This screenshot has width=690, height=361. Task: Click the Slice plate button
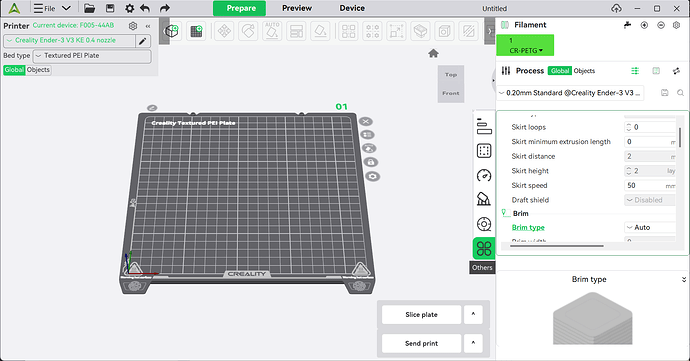421,314
